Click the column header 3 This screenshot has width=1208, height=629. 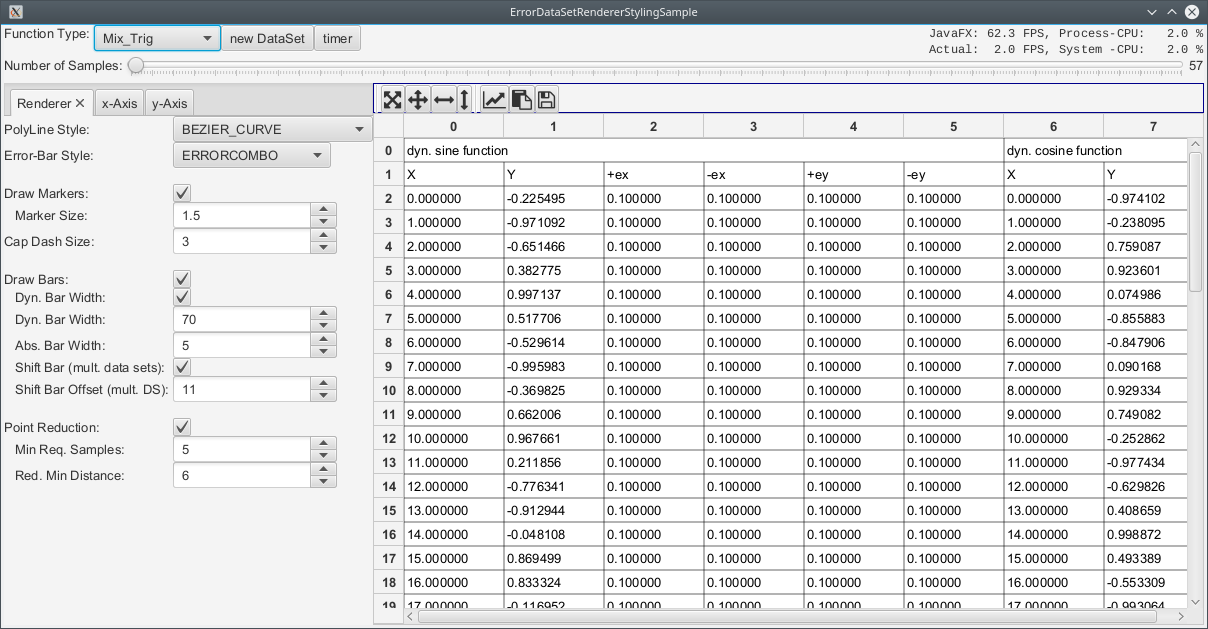[753, 126]
